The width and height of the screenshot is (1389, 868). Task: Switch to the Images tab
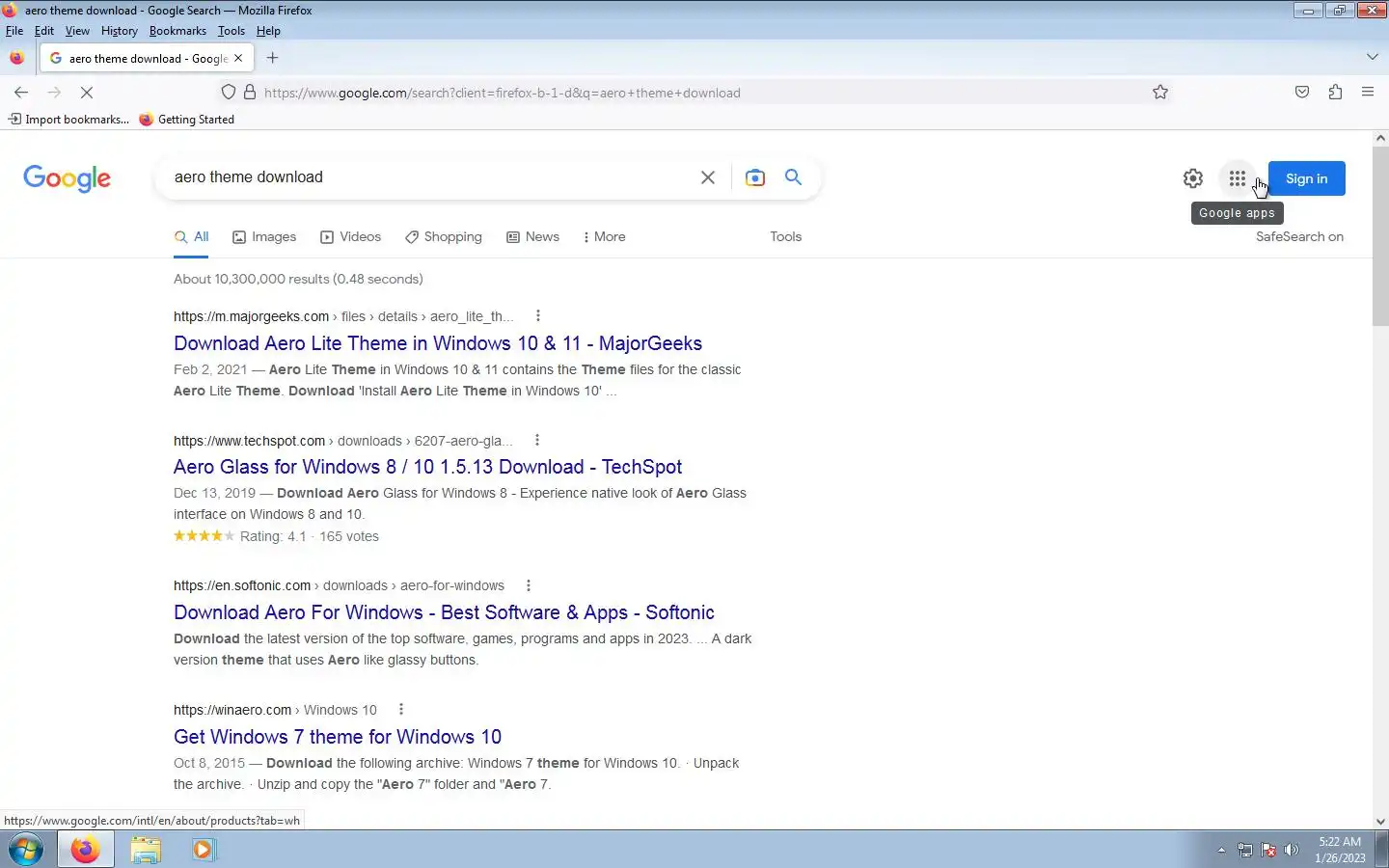pos(264,237)
